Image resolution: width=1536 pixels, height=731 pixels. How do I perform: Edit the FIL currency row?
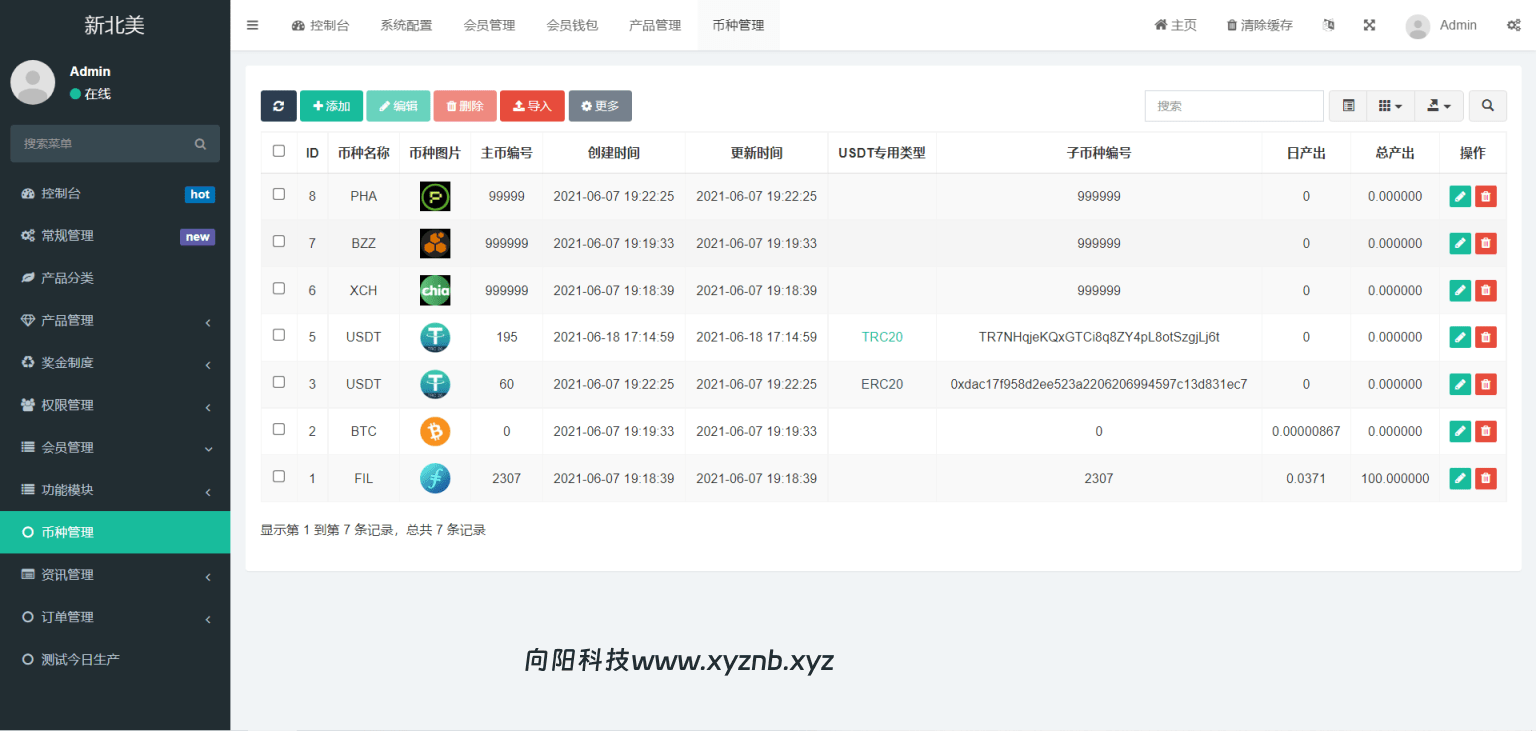click(1459, 478)
